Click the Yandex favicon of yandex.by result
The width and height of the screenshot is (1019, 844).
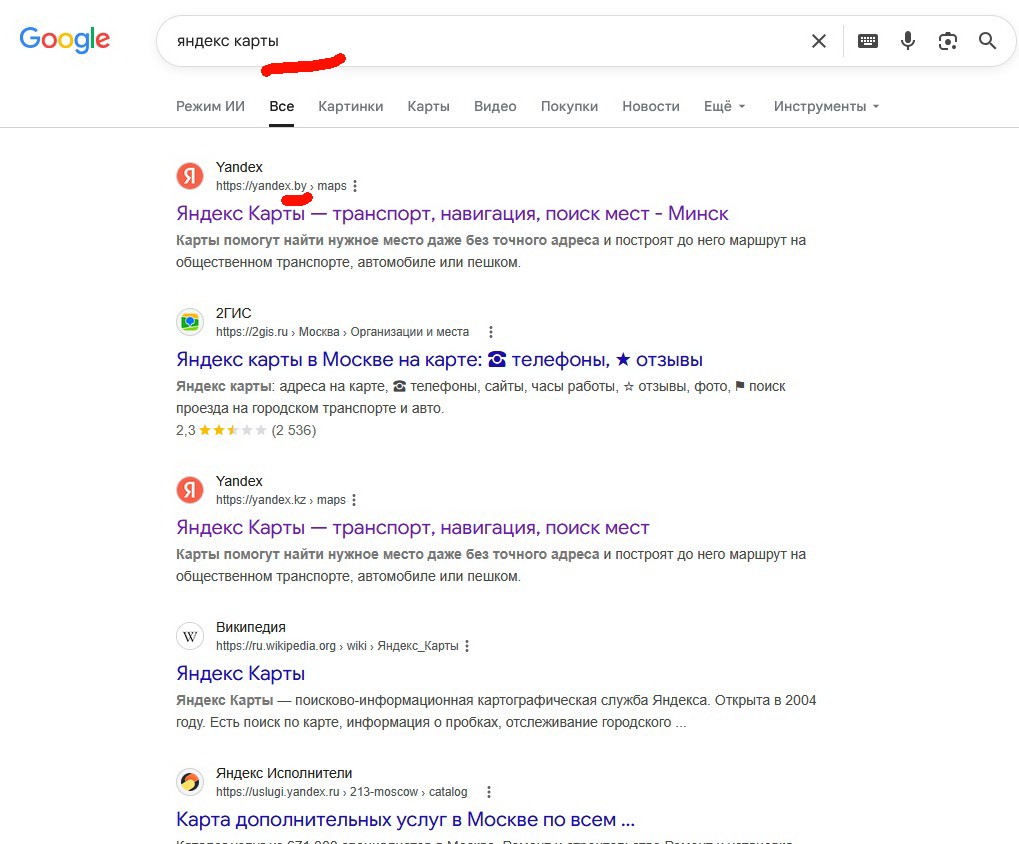[x=190, y=176]
